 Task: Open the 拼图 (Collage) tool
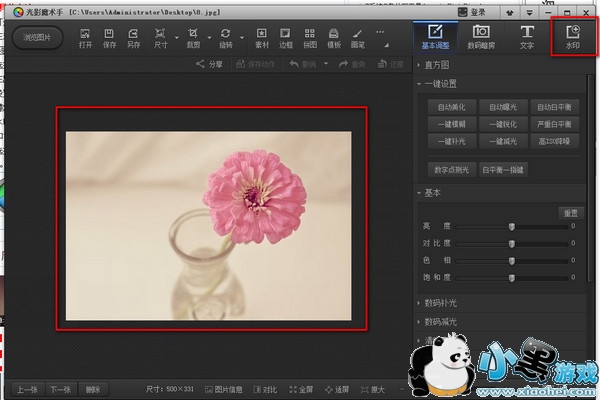[310, 38]
